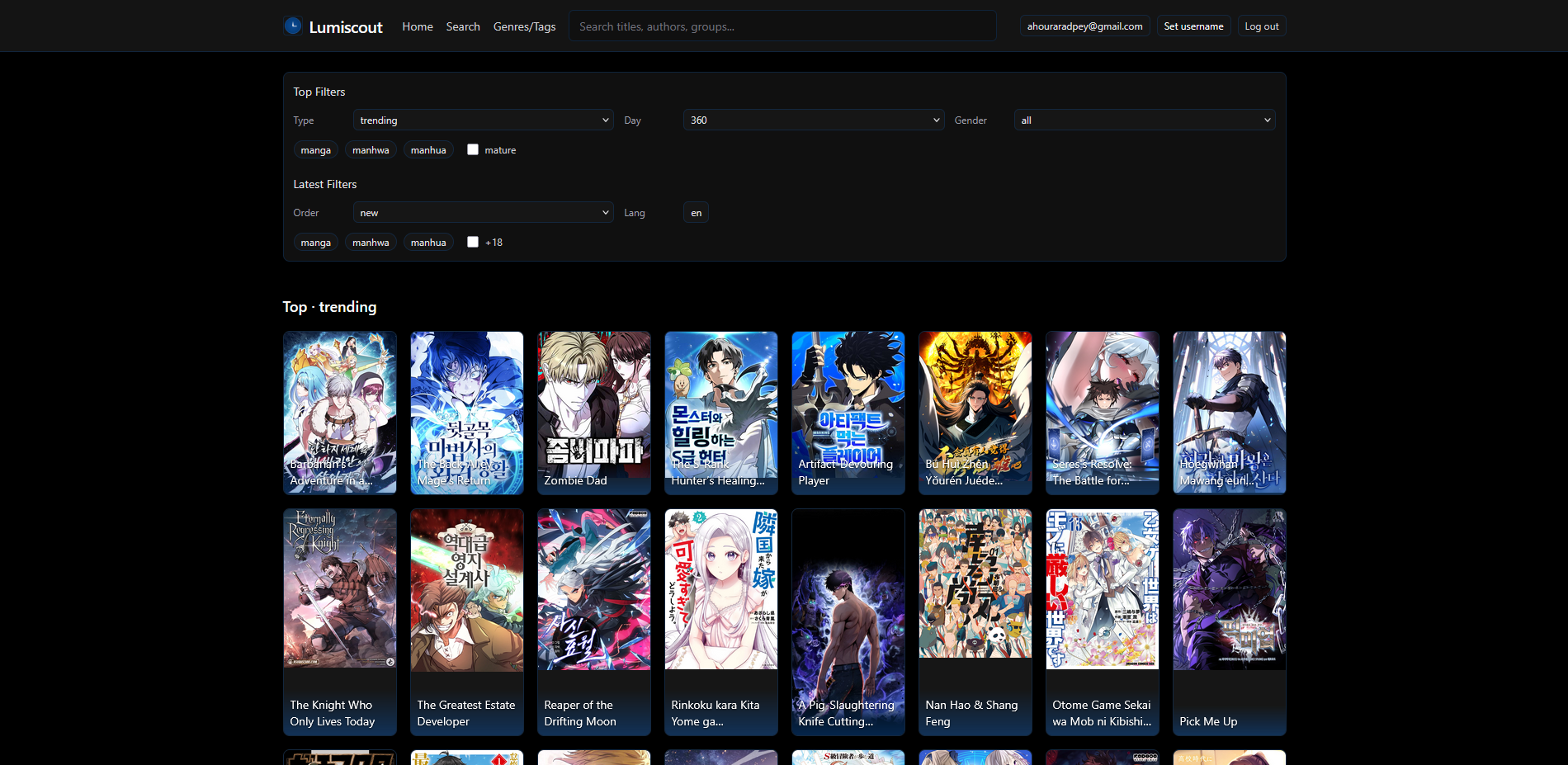Open The Knight Who Only Lives Today cover
This screenshot has width=1568, height=765.
pyautogui.click(x=340, y=621)
